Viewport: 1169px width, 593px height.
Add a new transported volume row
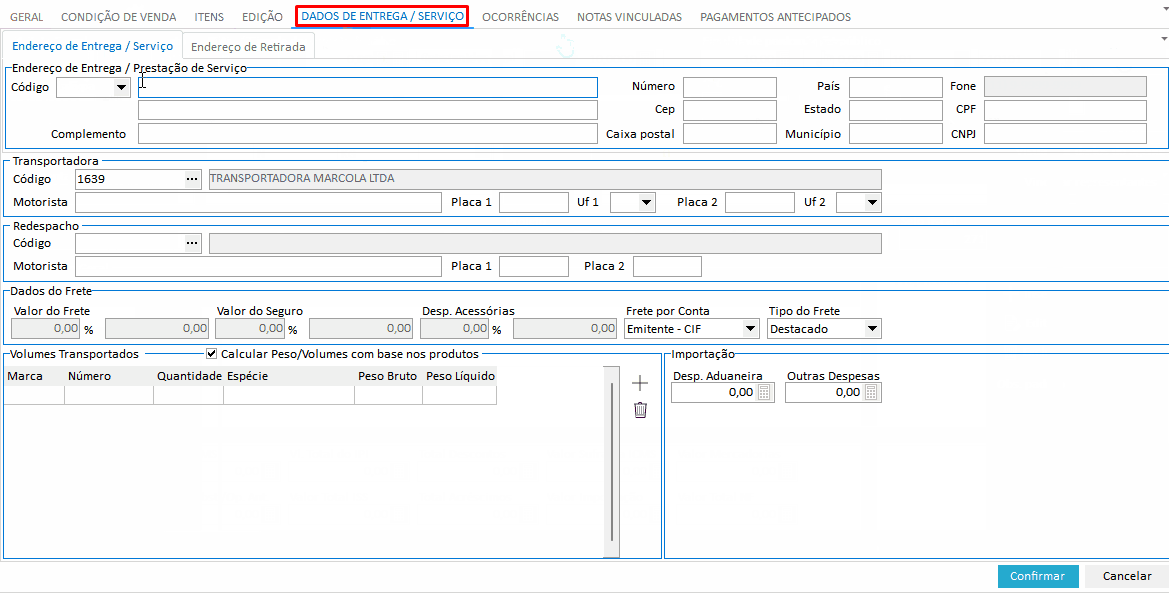(640, 383)
